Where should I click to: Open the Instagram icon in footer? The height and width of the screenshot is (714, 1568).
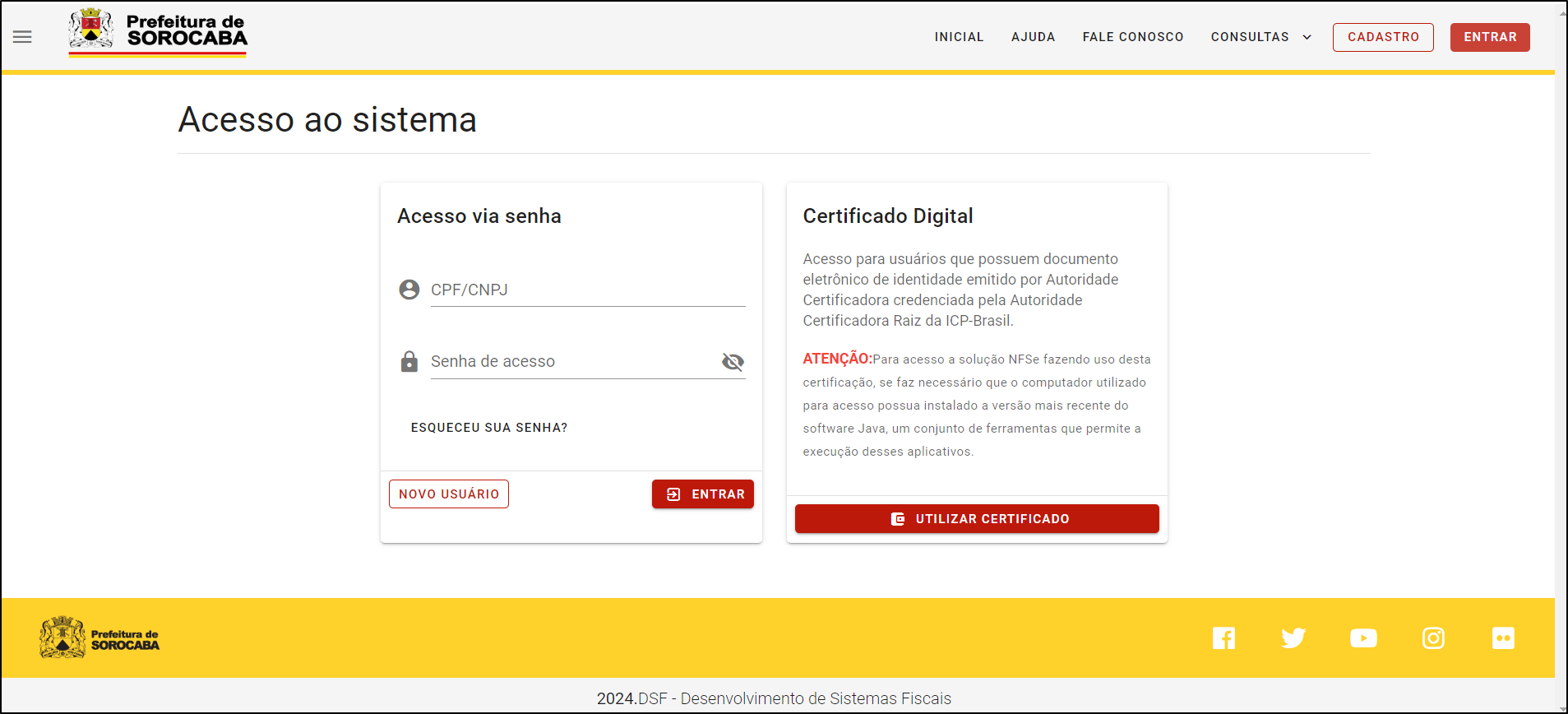click(x=1433, y=638)
